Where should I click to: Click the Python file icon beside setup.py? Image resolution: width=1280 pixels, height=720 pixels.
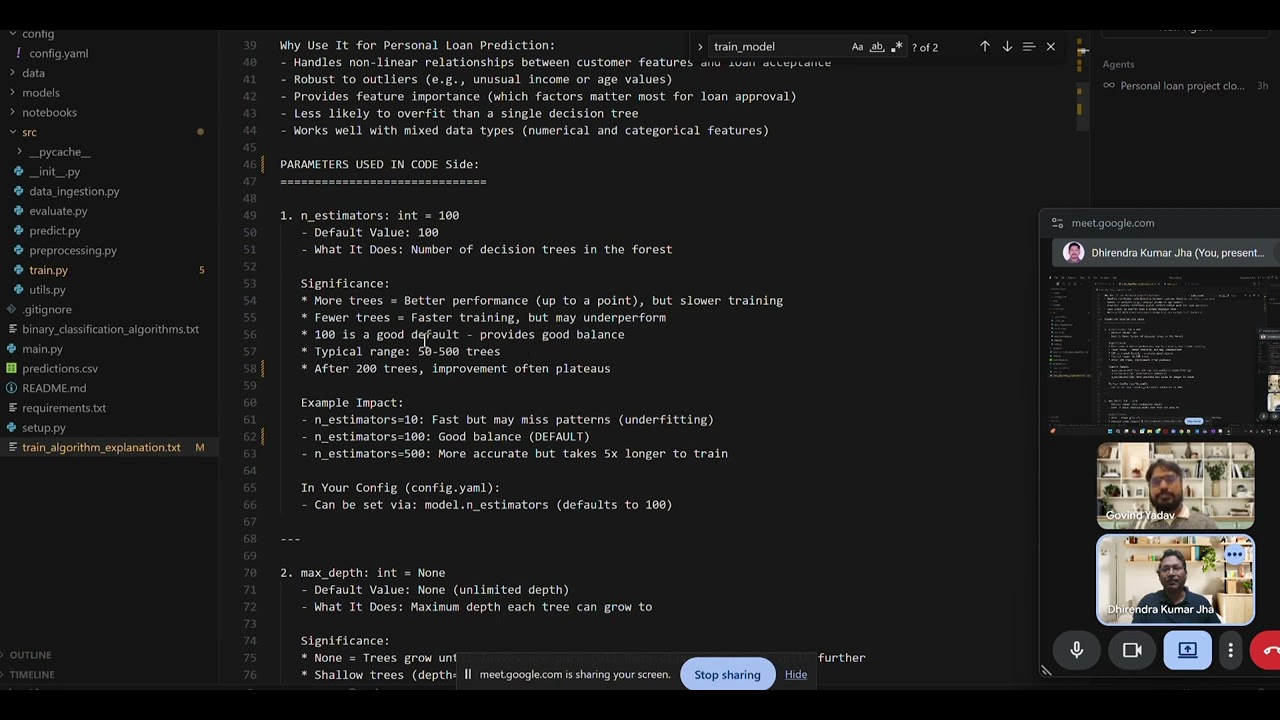(12, 428)
